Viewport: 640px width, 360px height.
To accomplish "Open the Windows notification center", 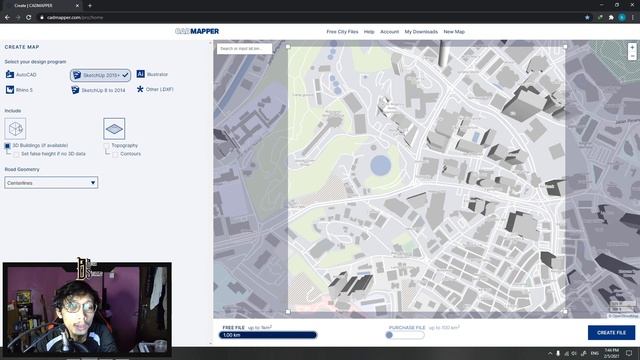I will click(x=629, y=353).
